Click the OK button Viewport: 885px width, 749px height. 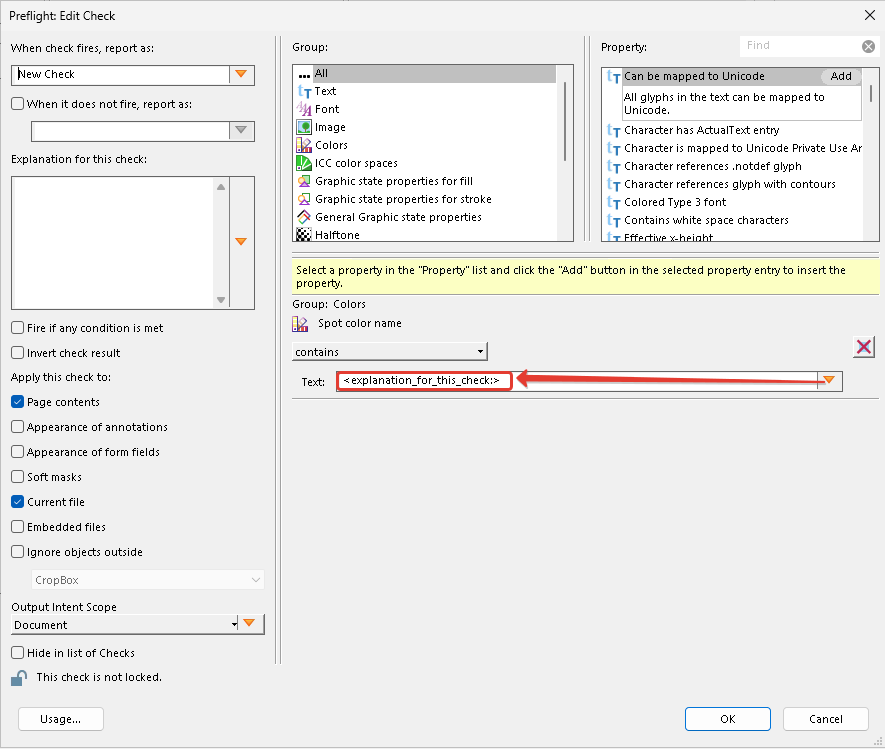728,719
